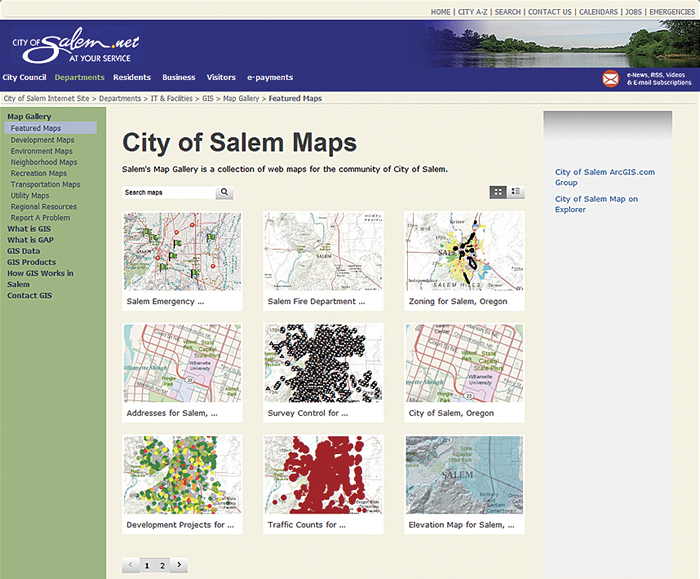Click the e-News envelope icon
This screenshot has height=579, width=700.
(x=610, y=79)
